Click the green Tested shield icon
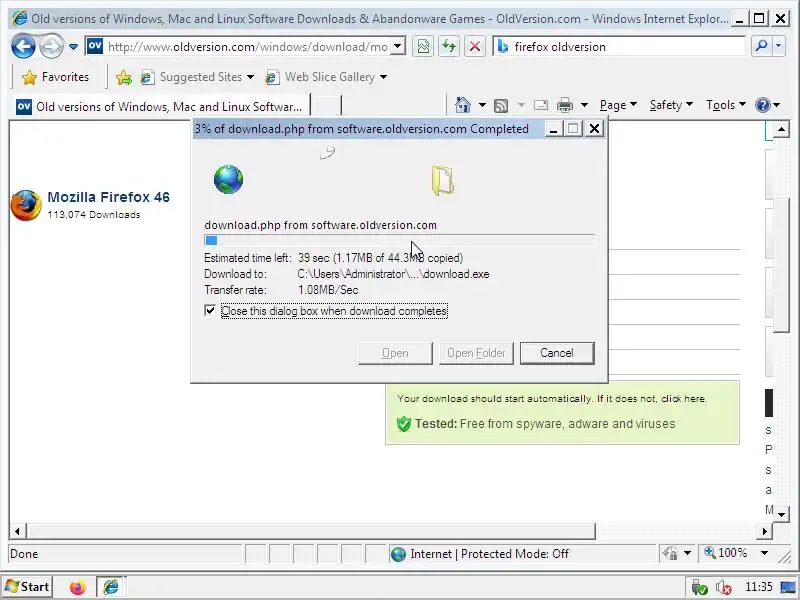Image resolution: width=800 pixels, height=600 pixels. tap(404, 423)
